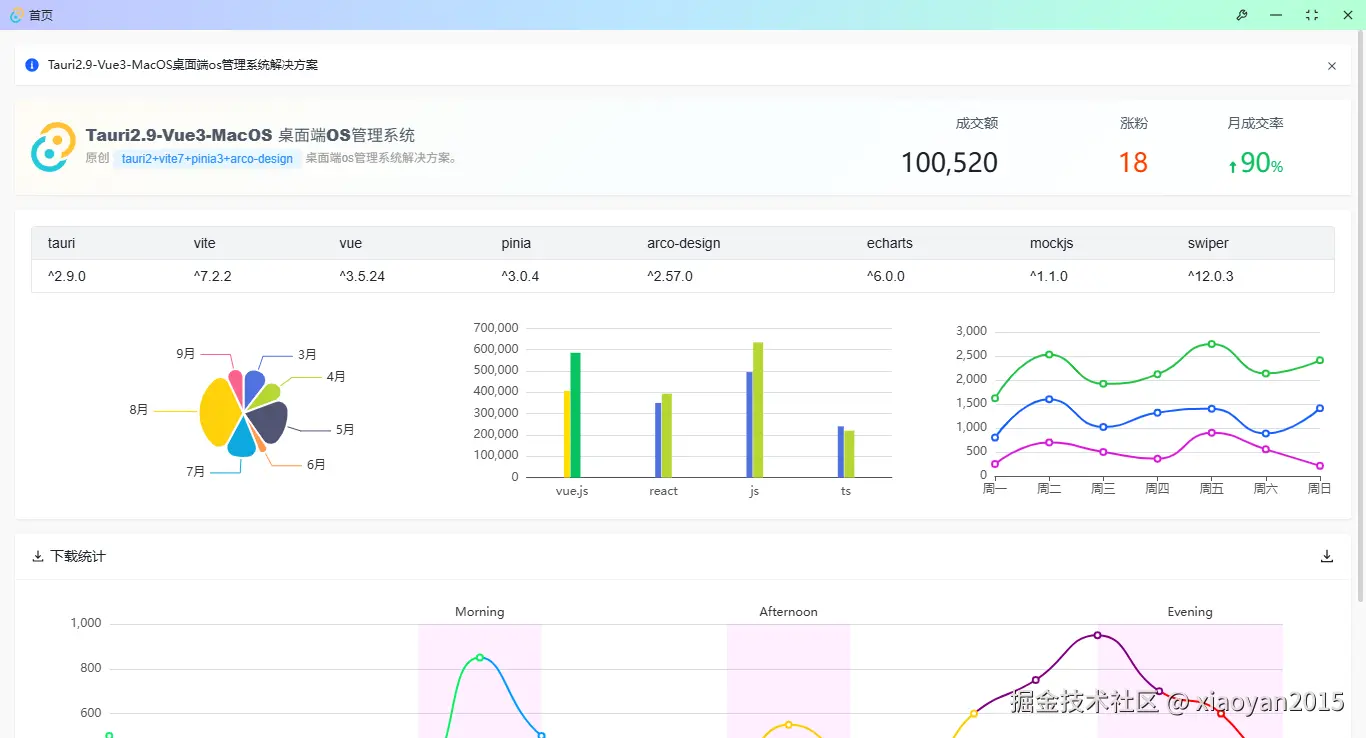The height and width of the screenshot is (738, 1366).
Task: Click the 涨粉 value 18
Action: 1133,163
